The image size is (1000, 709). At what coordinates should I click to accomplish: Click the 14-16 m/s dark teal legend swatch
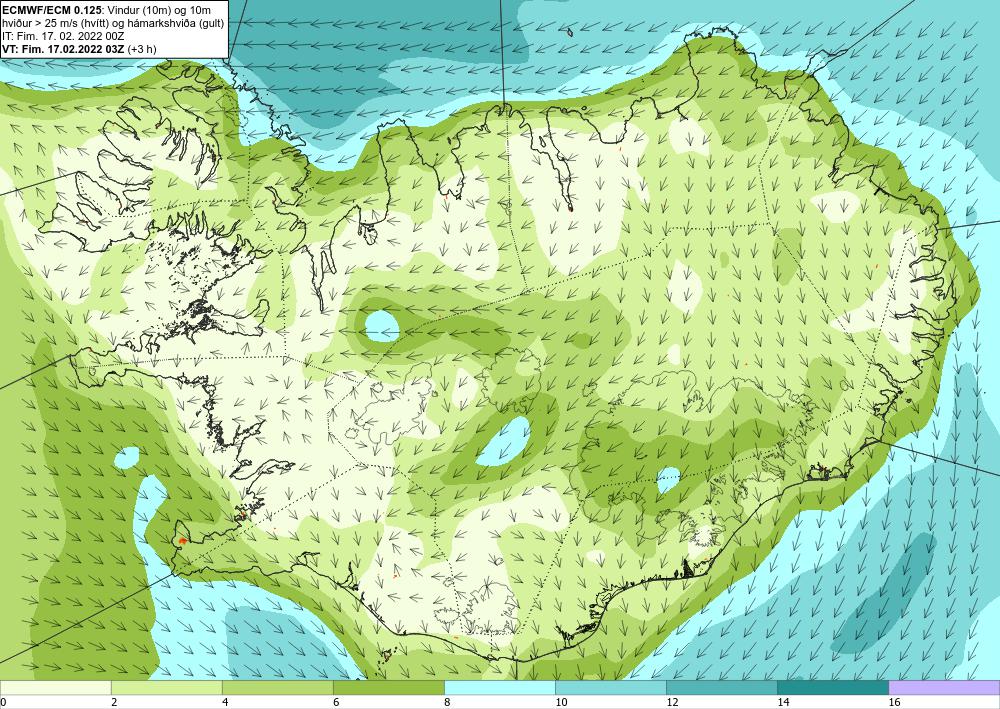point(832,688)
